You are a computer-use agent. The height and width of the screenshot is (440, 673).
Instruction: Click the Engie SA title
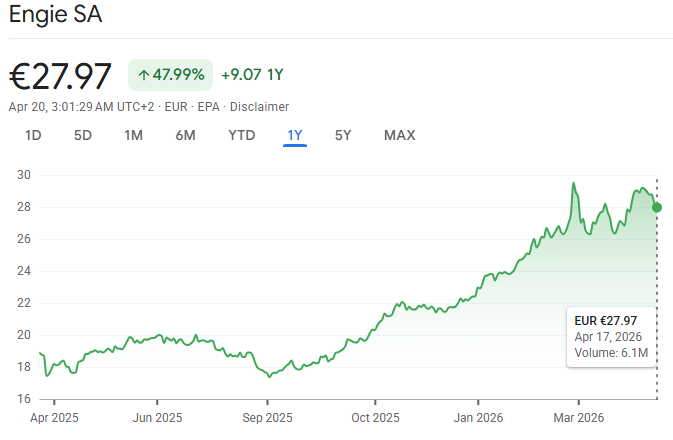point(55,14)
